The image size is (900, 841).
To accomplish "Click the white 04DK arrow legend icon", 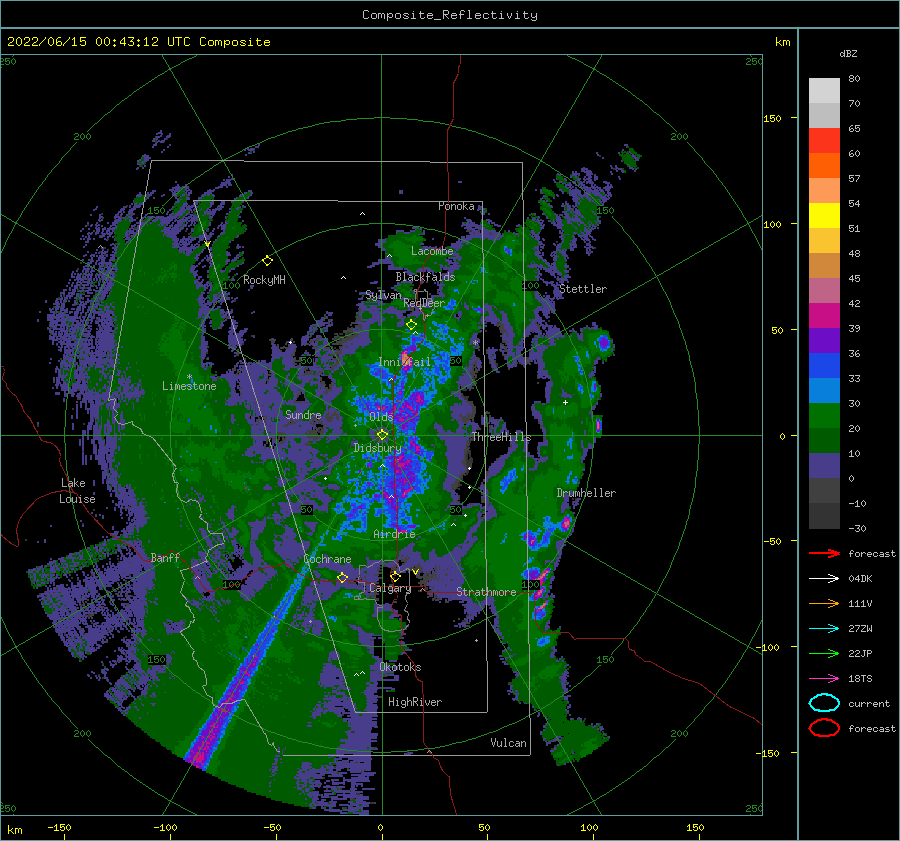I will (x=824, y=578).
